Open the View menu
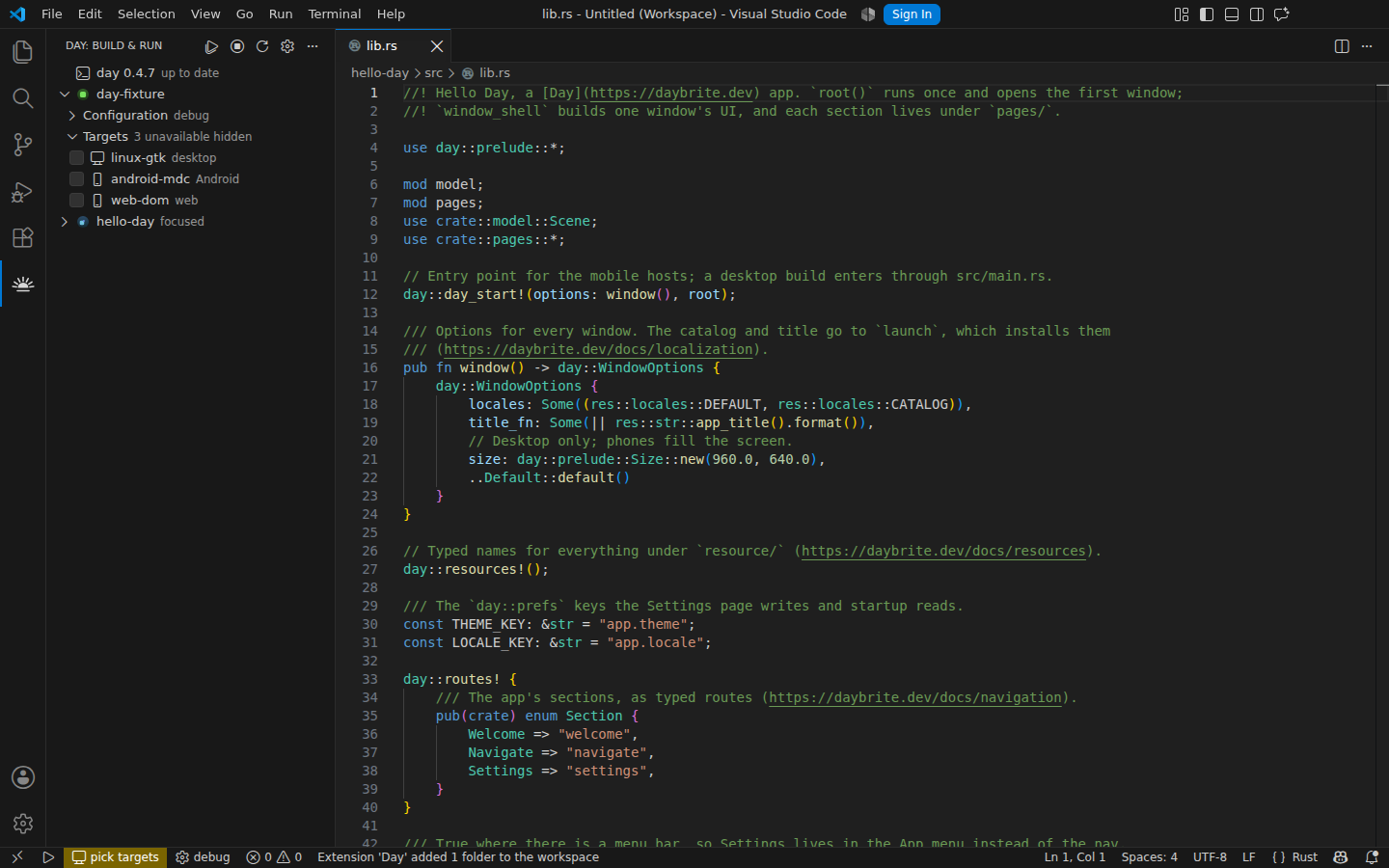 205,14
